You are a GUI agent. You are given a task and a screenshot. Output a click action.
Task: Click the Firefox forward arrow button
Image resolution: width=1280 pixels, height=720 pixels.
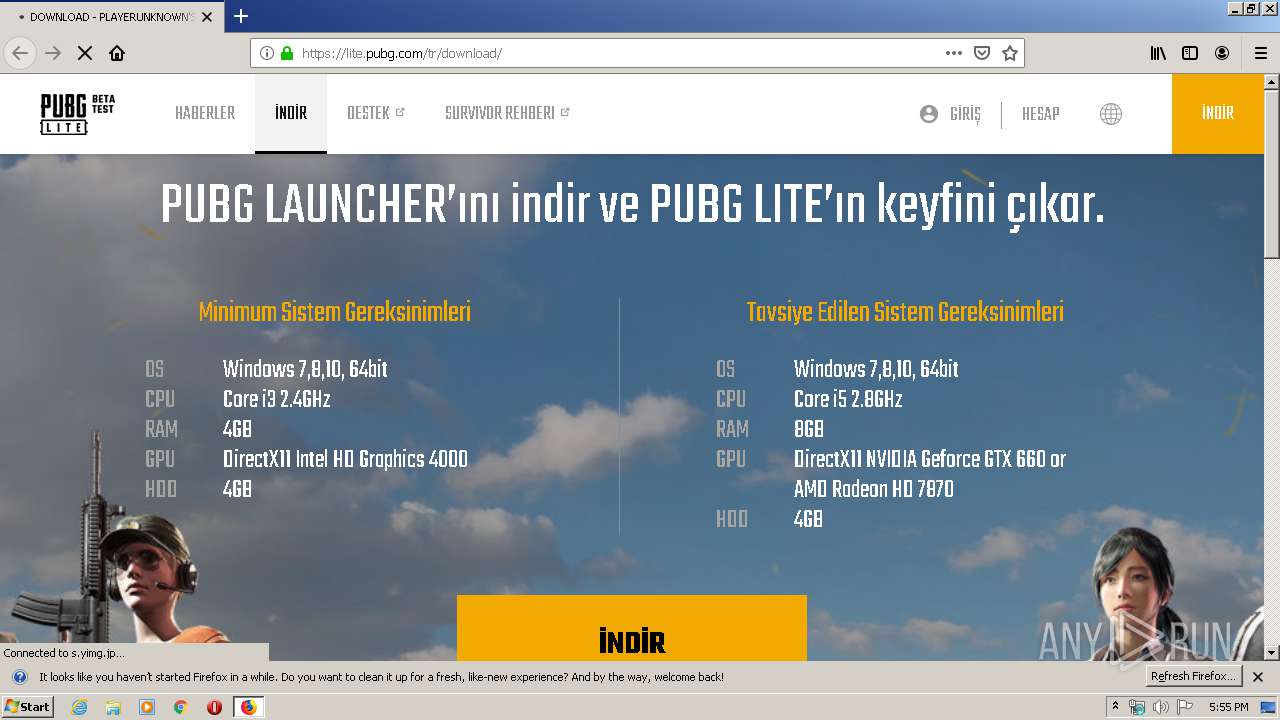click(53, 53)
